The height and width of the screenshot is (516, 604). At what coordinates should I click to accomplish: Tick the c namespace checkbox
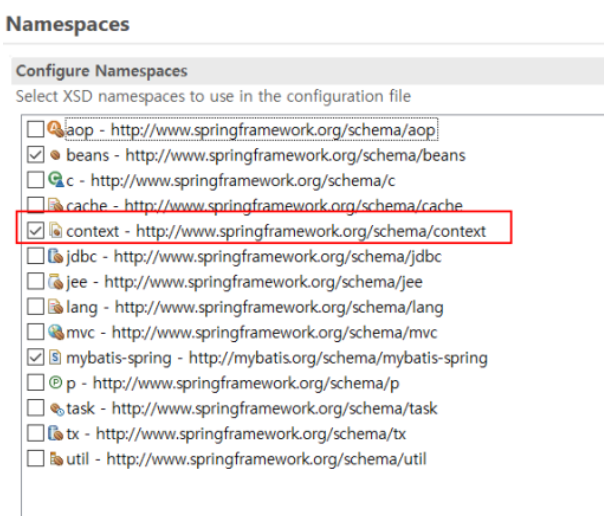35,180
